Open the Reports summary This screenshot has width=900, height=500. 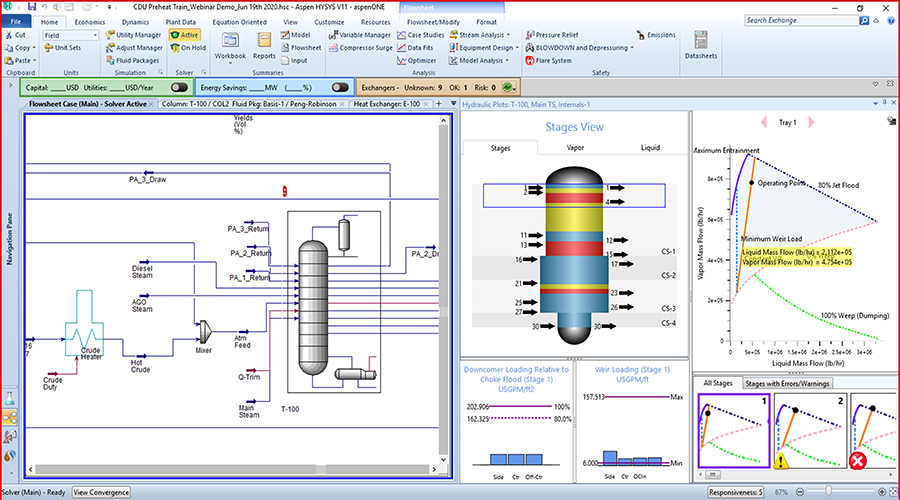point(264,46)
